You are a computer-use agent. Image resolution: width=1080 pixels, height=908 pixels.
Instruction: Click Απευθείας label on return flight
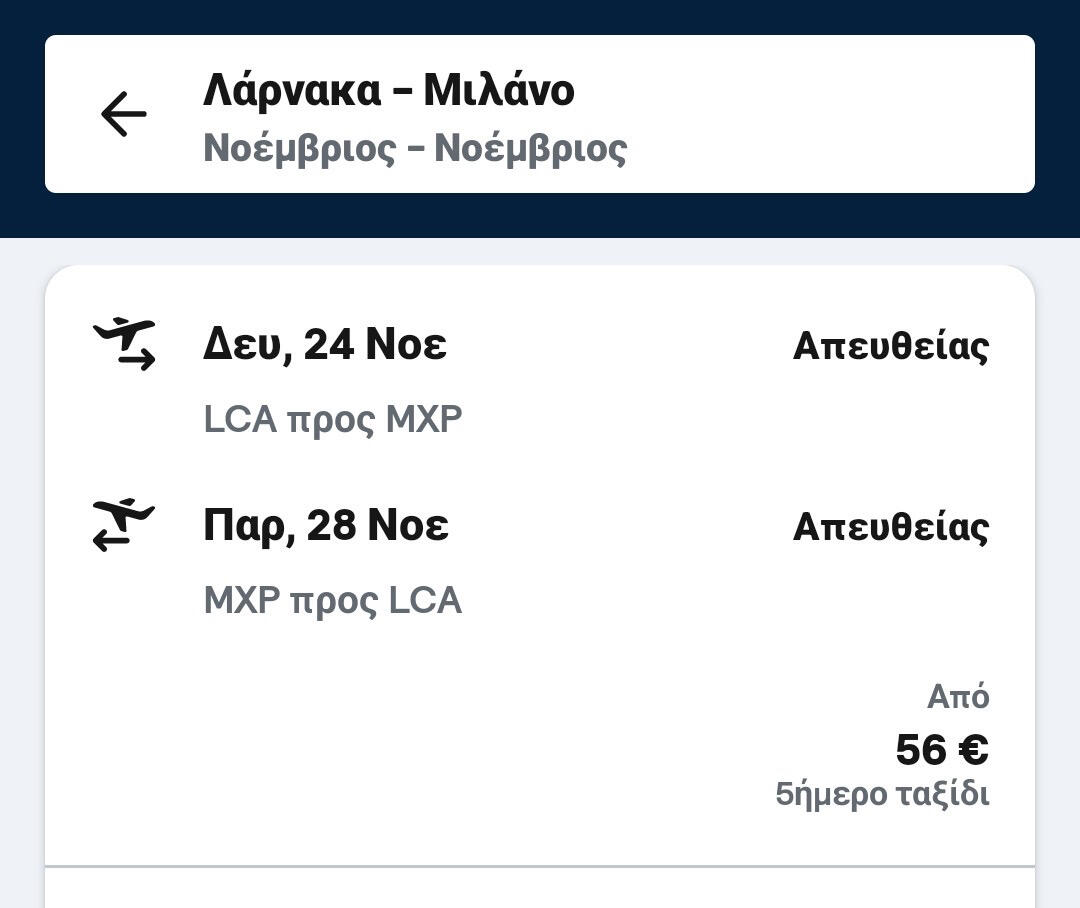pyautogui.click(x=890, y=527)
